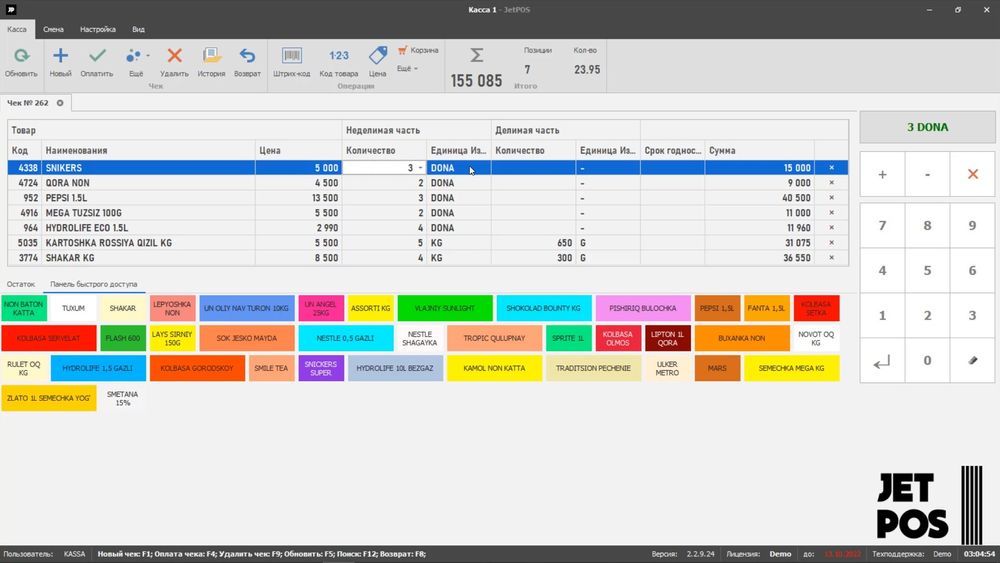Image resolution: width=1000 pixels, height=563 pixels.
Task: Open the Смена menu
Action: [53, 29]
